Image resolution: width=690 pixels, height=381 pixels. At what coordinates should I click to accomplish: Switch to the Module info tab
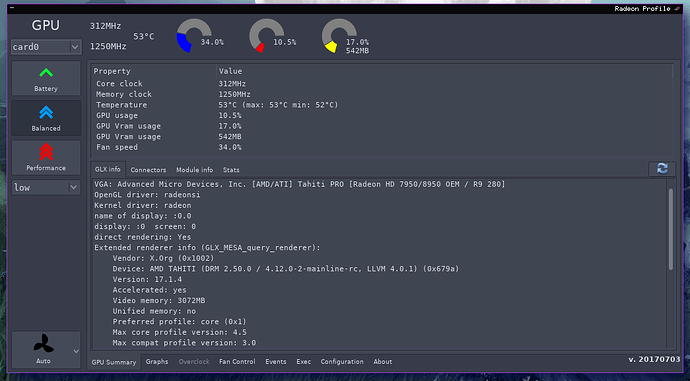(195, 170)
